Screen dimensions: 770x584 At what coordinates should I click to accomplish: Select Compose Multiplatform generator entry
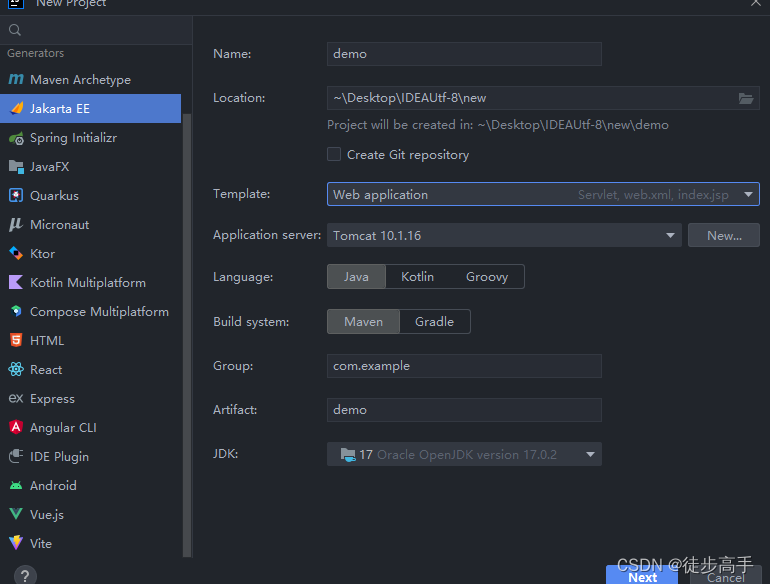click(91, 311)
